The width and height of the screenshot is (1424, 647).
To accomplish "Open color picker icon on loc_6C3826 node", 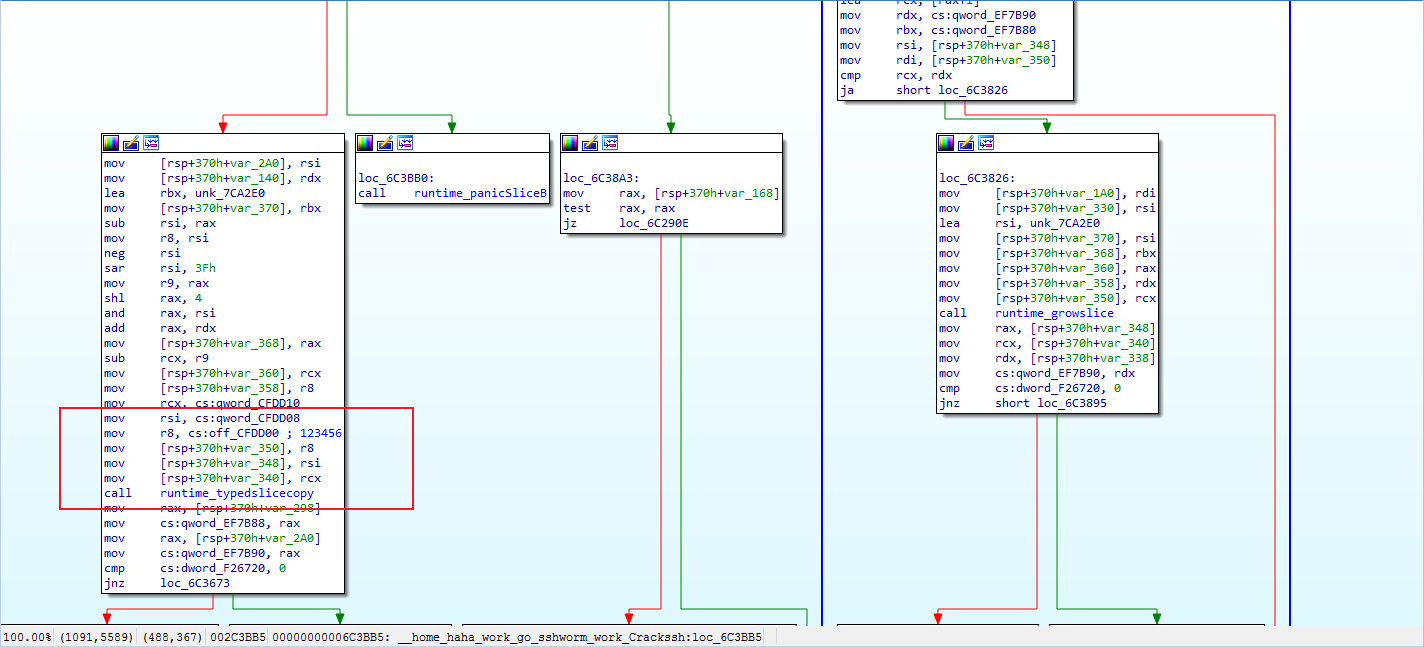I will coord(946,143).
